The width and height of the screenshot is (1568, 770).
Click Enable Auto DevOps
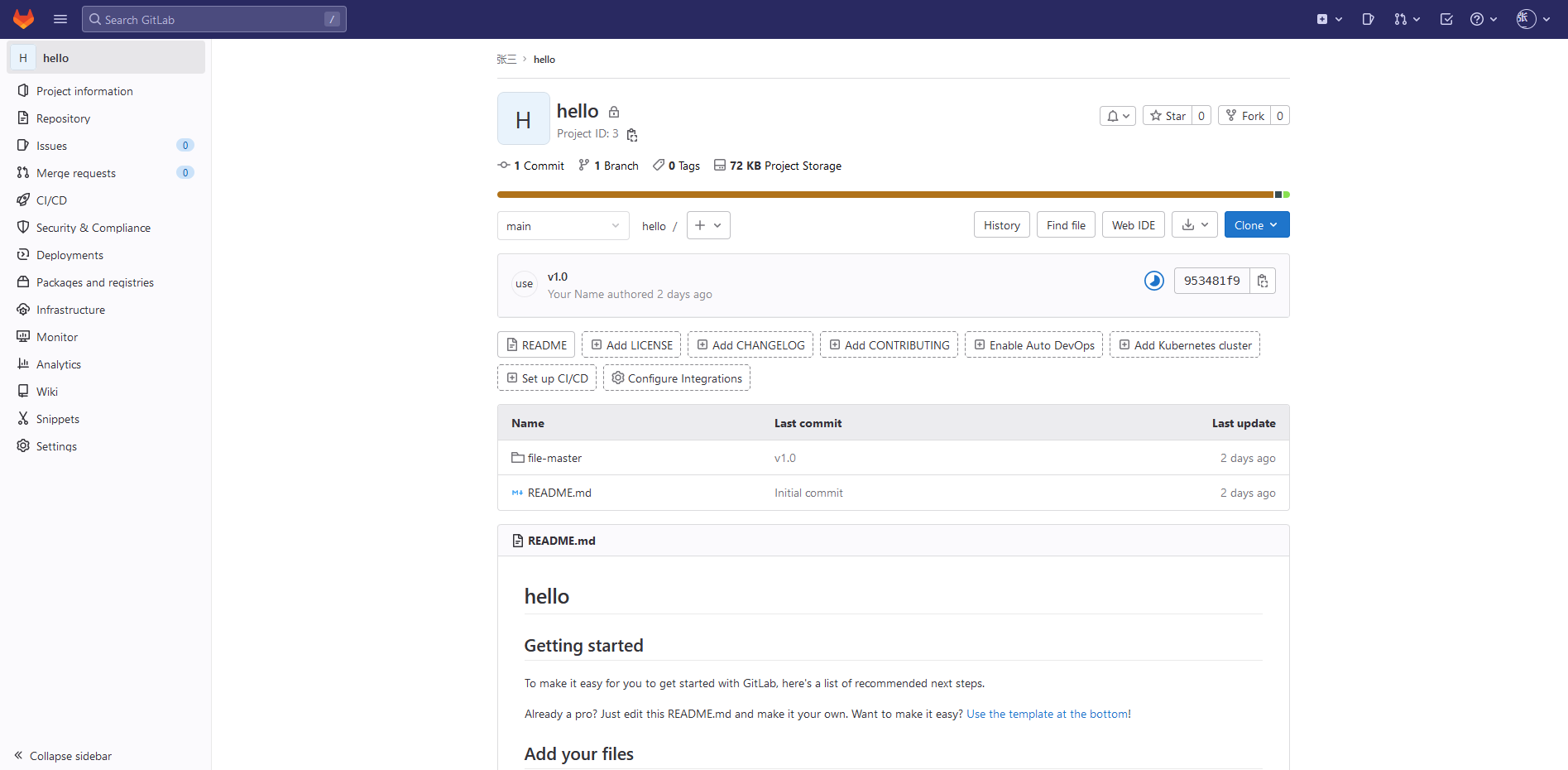(x=1033, y=345)
